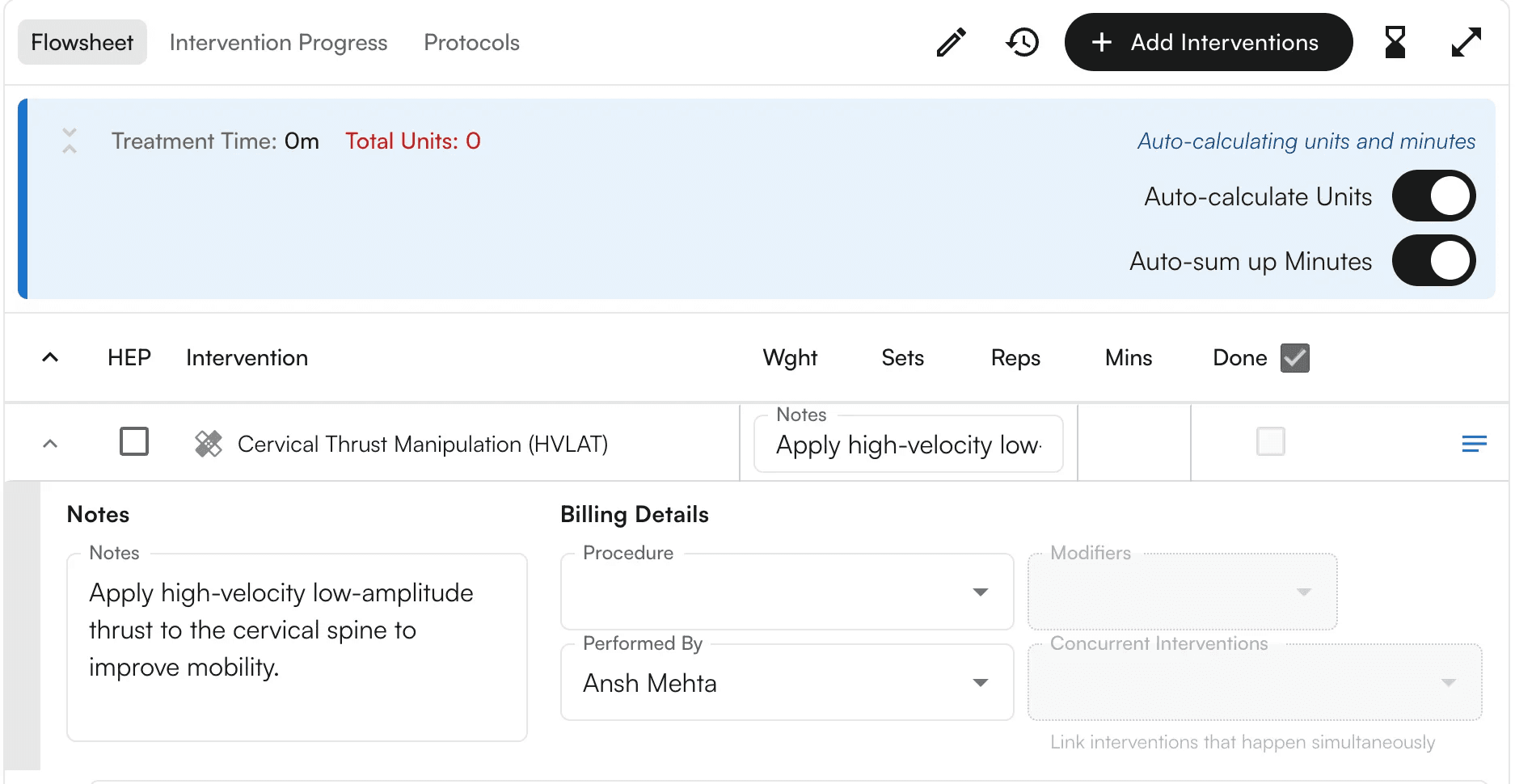Click the bandage icon beside Cervical Thrust
Screen dimensions: 1515x784
(x=209, y=444)
